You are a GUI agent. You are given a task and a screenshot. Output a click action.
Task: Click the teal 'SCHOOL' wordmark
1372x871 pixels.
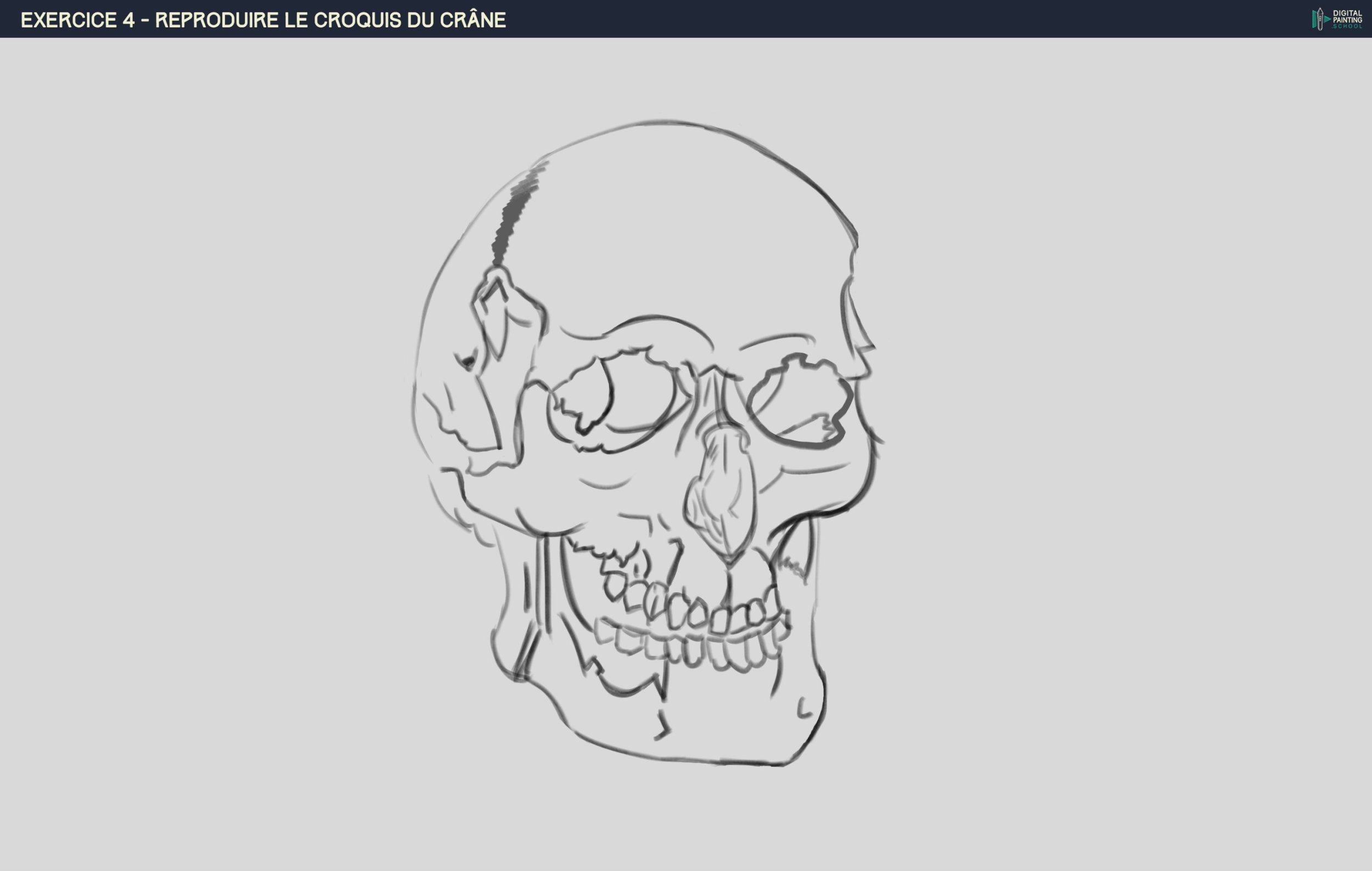1347,27
